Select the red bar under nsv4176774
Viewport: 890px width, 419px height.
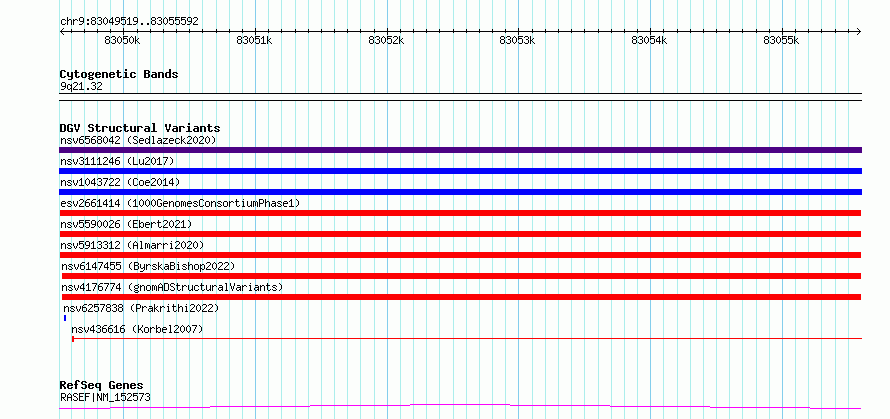coord(461,297)
